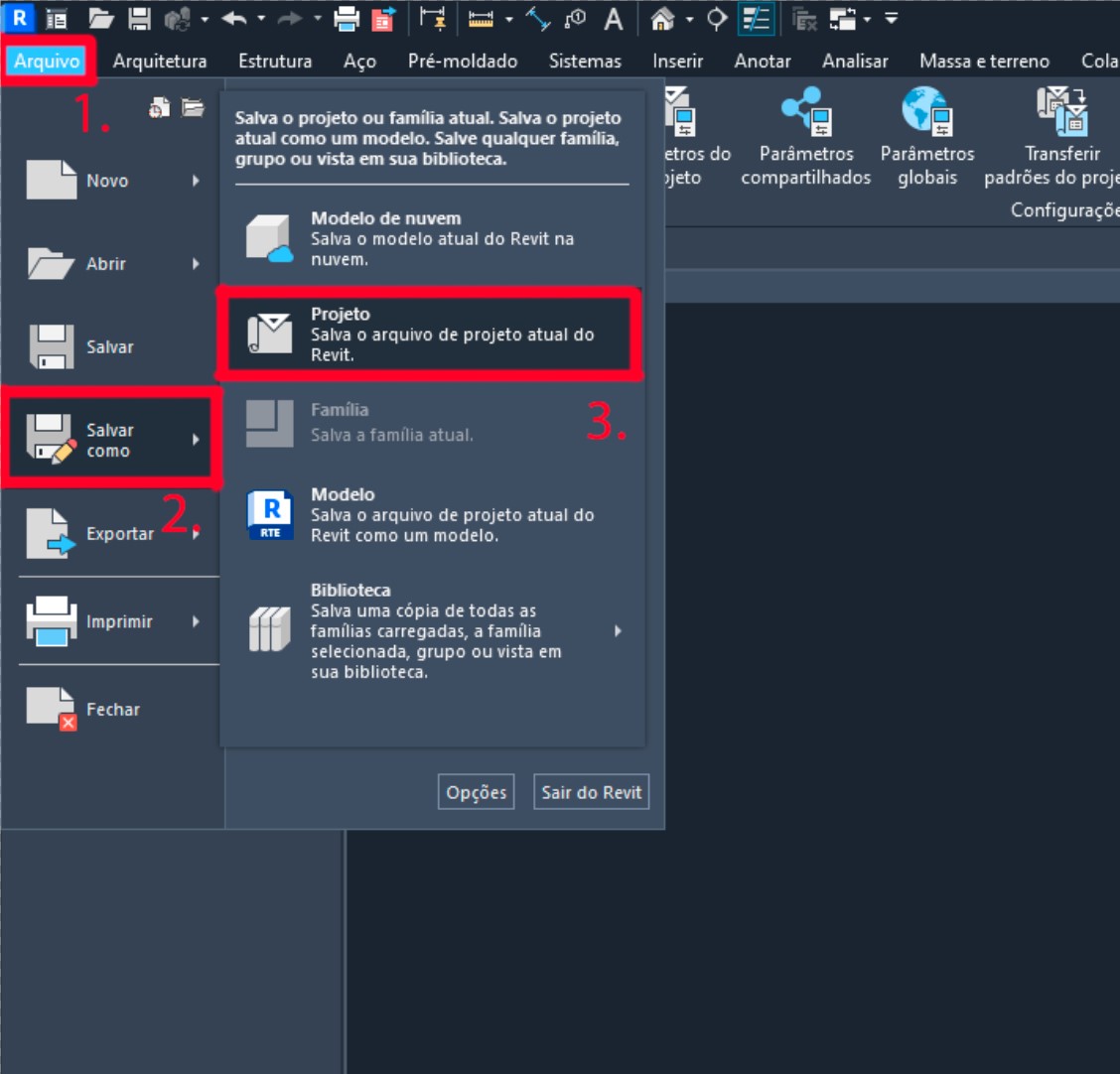
Task: Select the Aligned Dimension tool icon
Action: (433, 19)
